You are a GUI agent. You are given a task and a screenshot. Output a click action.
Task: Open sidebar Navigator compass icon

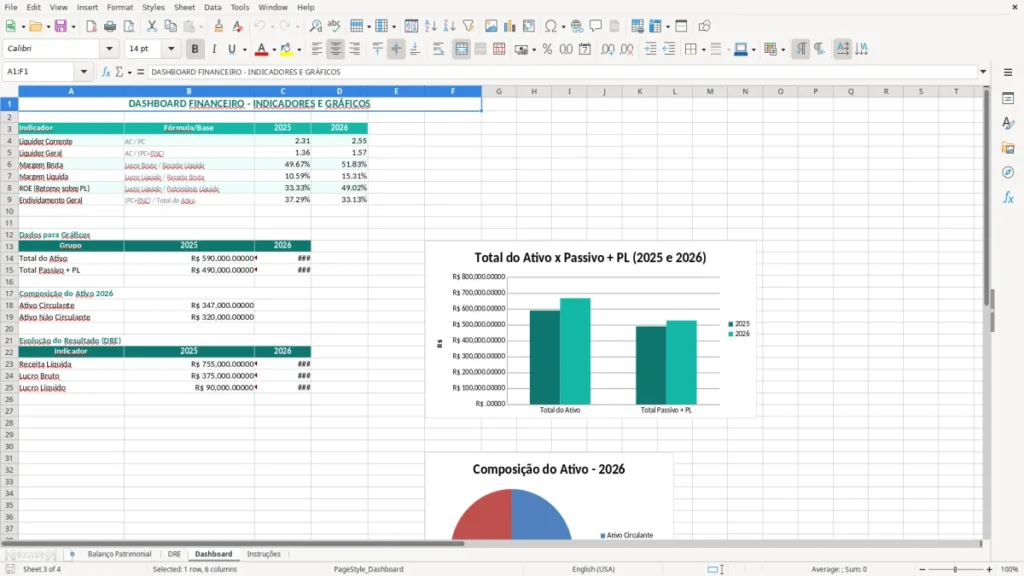pos(1008,172)
